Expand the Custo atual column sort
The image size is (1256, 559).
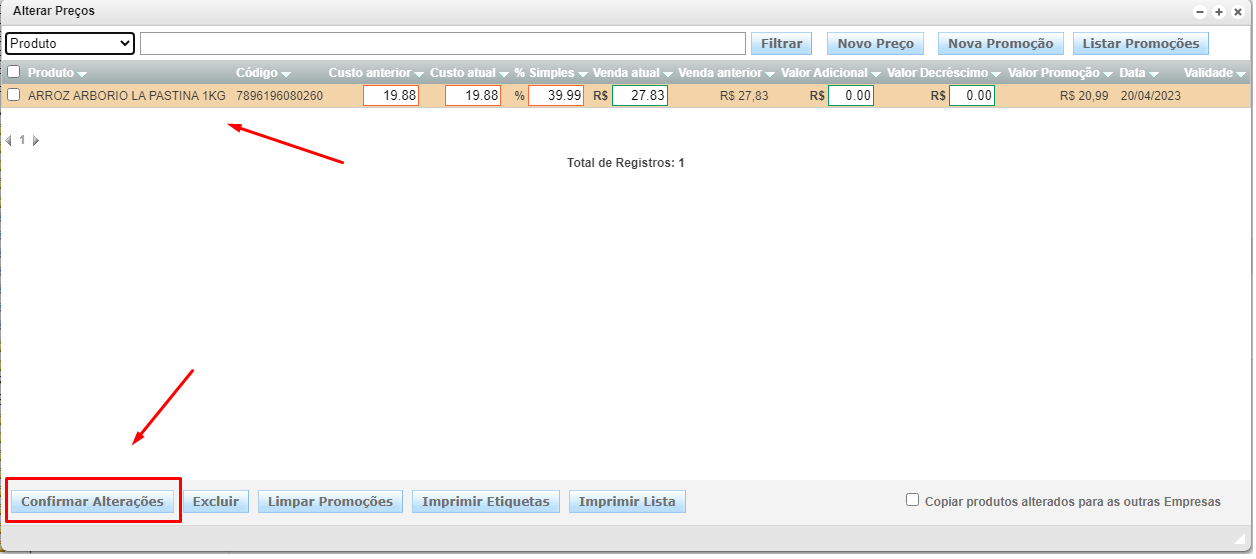click(505, 74)
